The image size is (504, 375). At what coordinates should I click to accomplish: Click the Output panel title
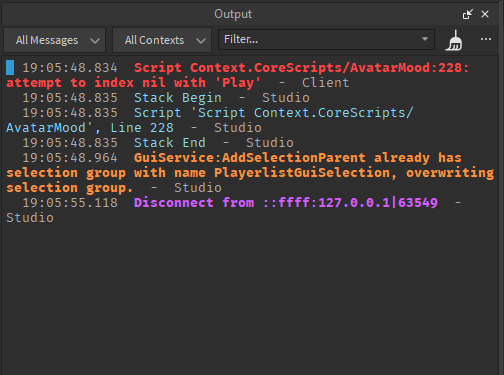click(x=233, y=14)
